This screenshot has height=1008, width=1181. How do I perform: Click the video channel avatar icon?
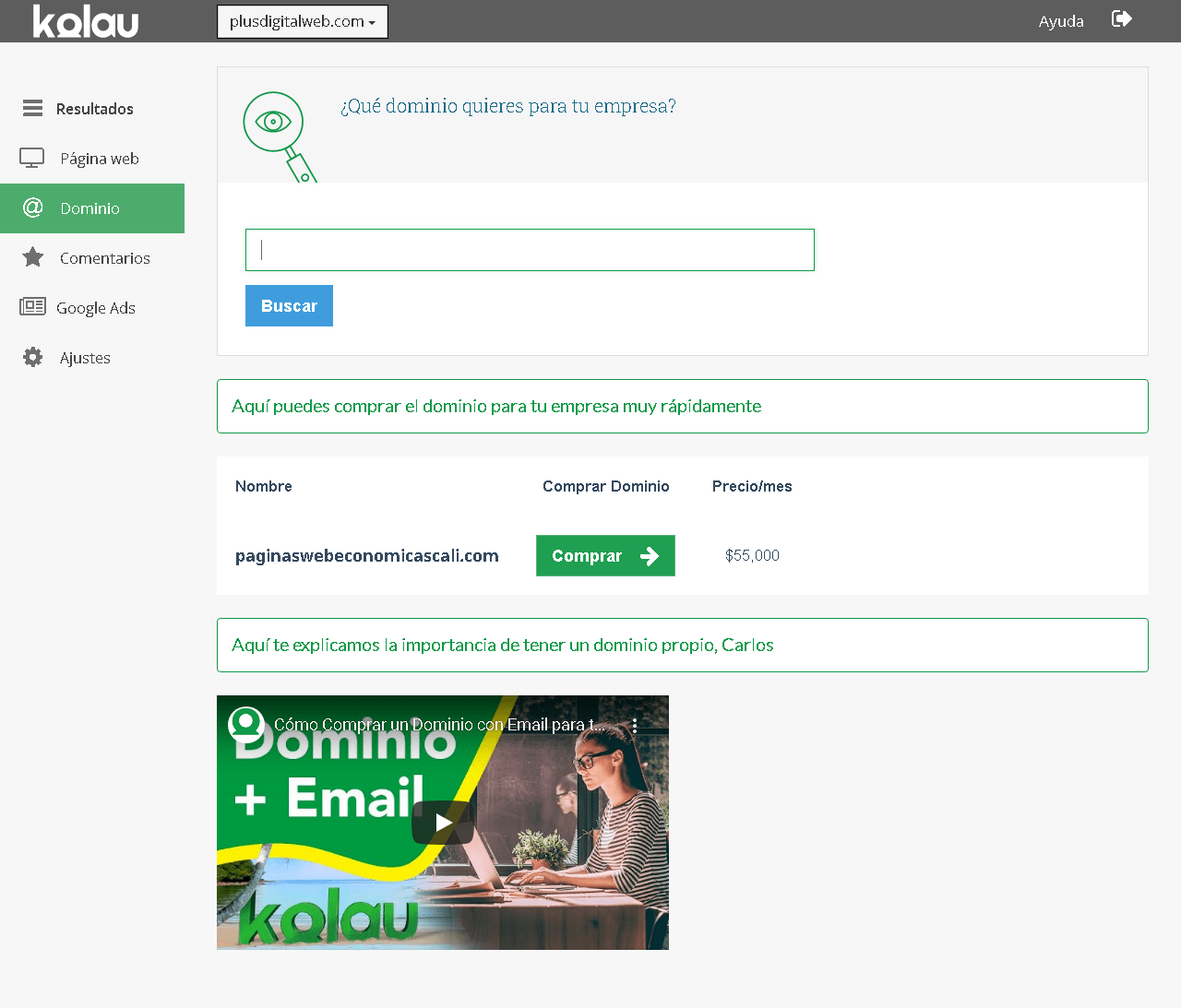(x=245, y=724)
